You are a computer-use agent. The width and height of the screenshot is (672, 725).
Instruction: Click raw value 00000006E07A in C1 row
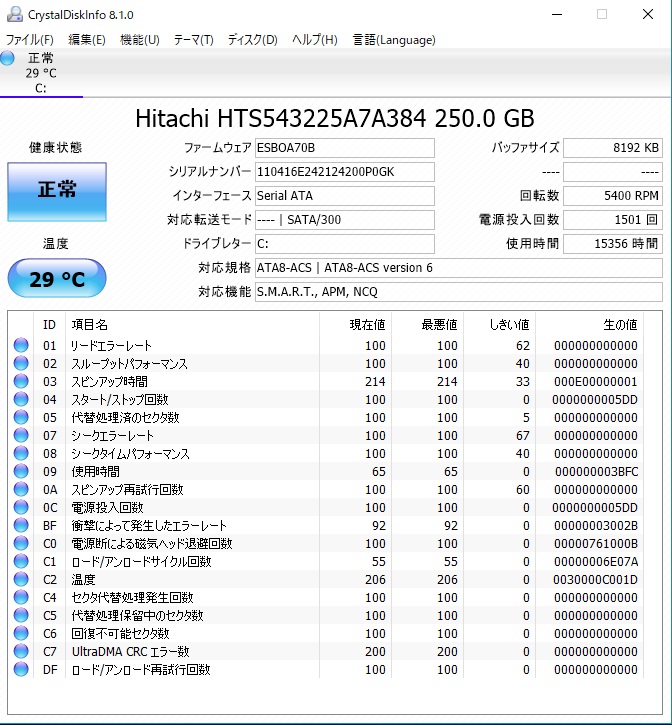click(x=596, y=561)
